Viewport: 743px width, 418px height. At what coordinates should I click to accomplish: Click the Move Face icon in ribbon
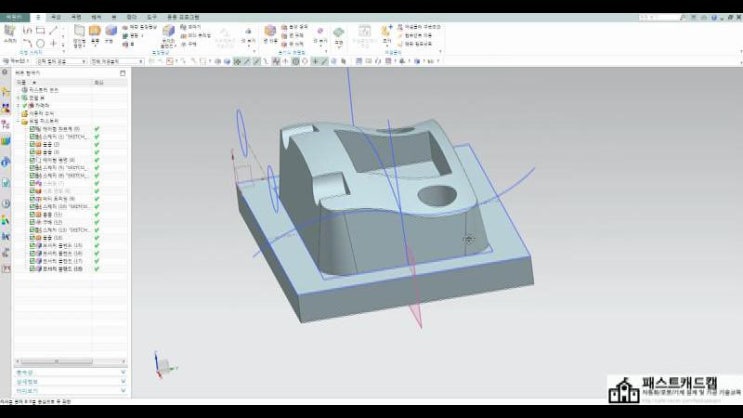tap(268, 33)
